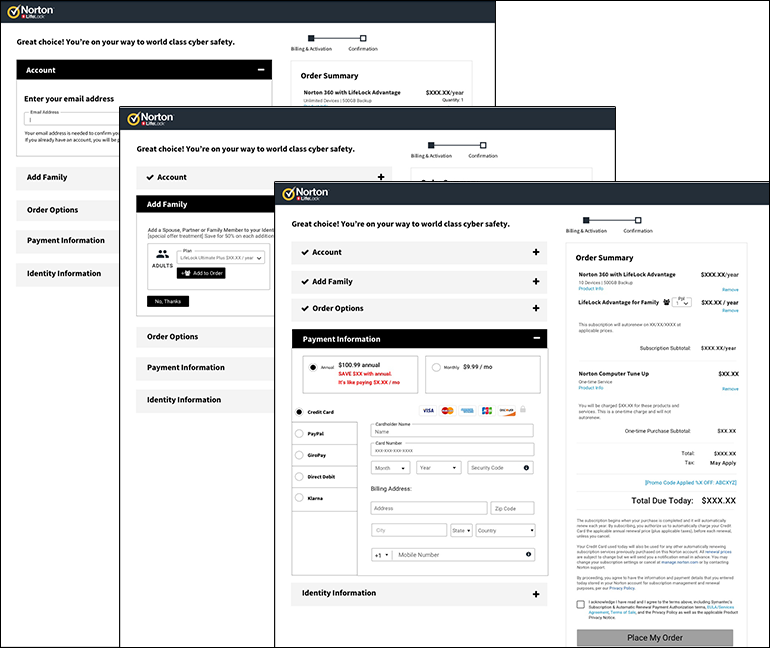Click the Zip Code field
The image size is (770, 648).
[512, 508]
